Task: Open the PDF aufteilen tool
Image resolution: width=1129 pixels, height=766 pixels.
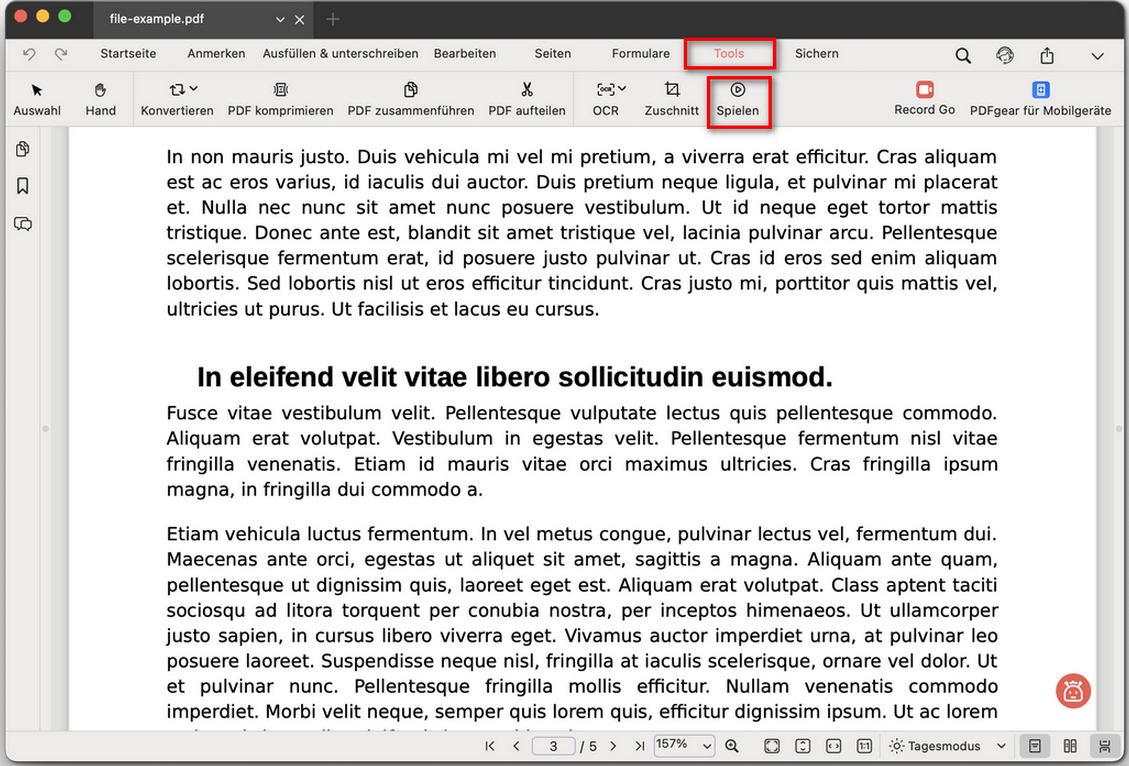Action: click(x=527, y=99)
